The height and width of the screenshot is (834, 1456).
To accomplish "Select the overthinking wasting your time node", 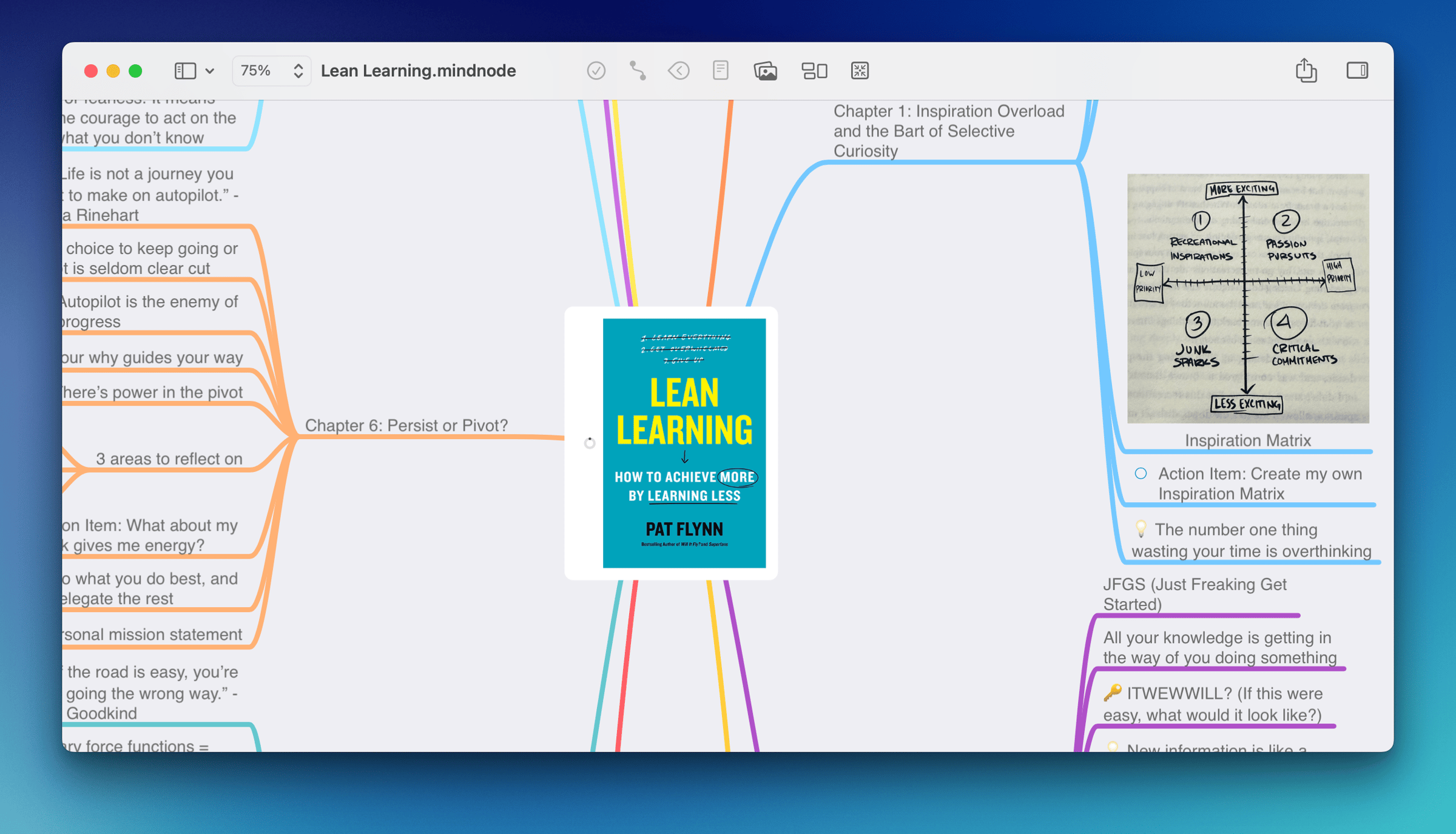I will [x=1251, y=540].
